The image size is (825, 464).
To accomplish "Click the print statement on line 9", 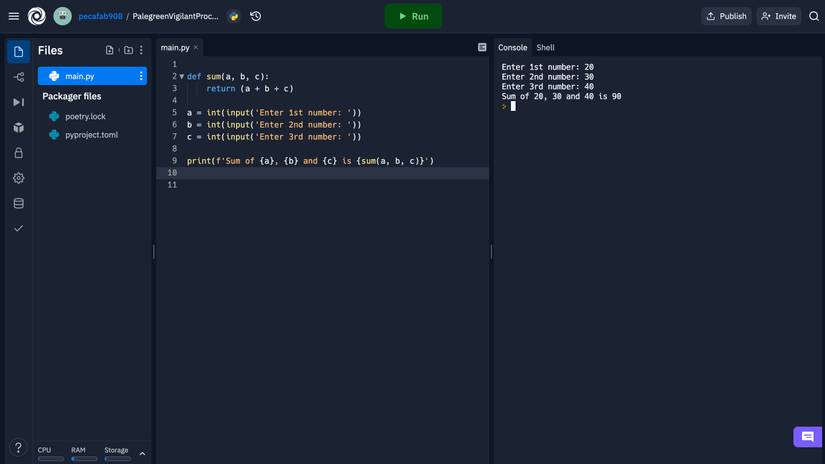I will [x=310, y=161].
